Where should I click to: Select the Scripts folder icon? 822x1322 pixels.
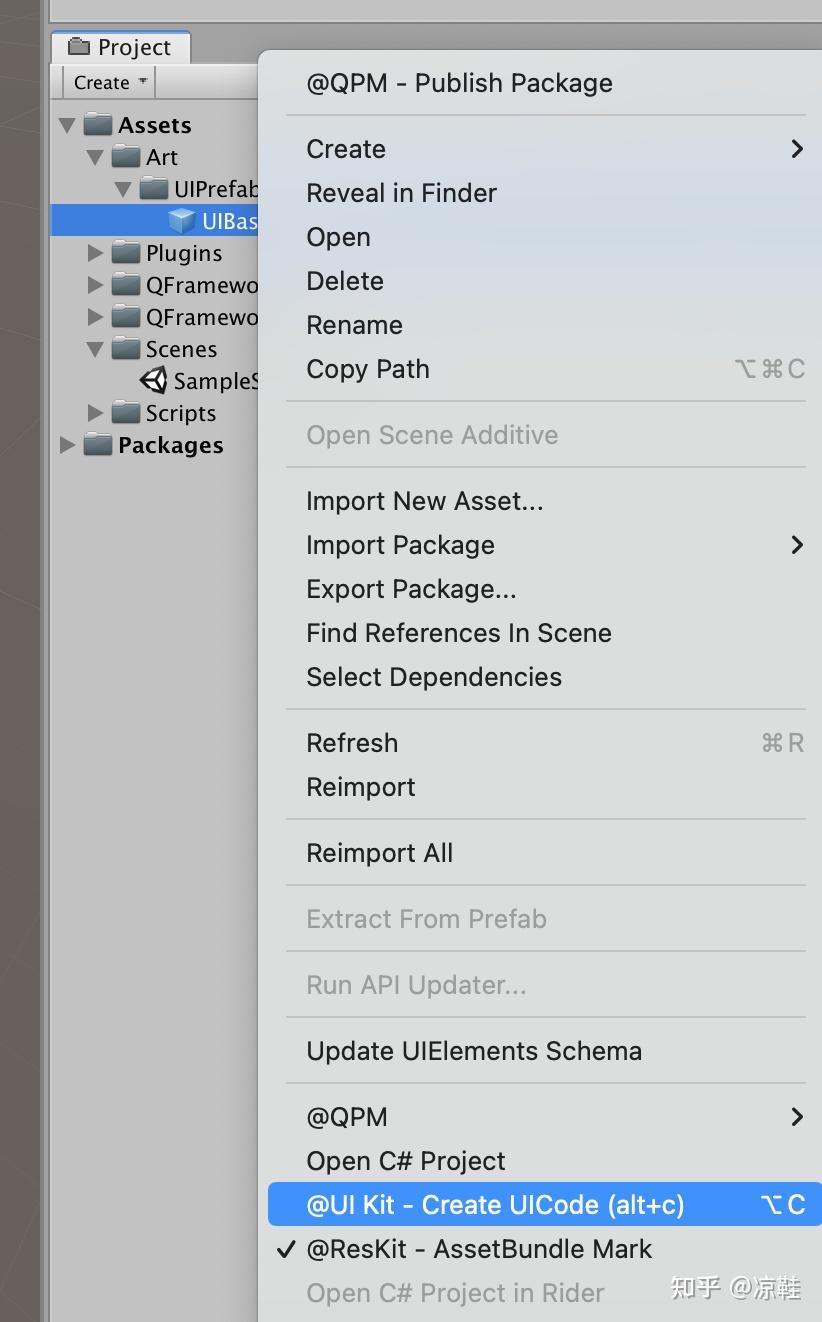click(127, 412)
